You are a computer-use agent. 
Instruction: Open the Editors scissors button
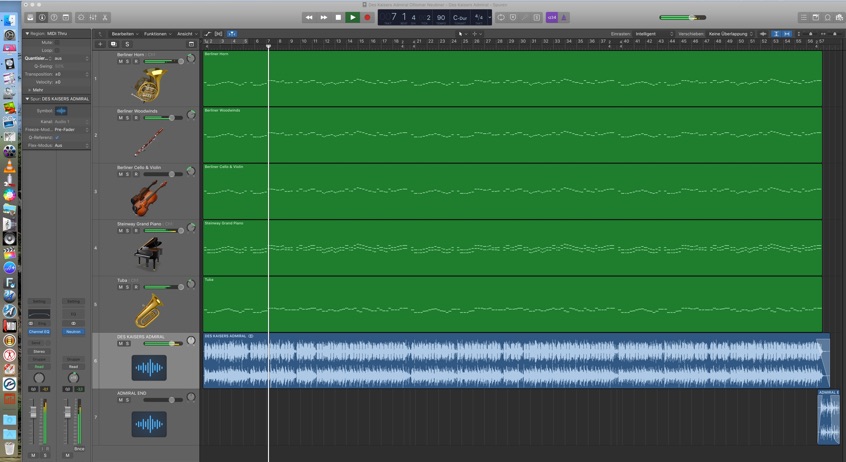point(105,17)
